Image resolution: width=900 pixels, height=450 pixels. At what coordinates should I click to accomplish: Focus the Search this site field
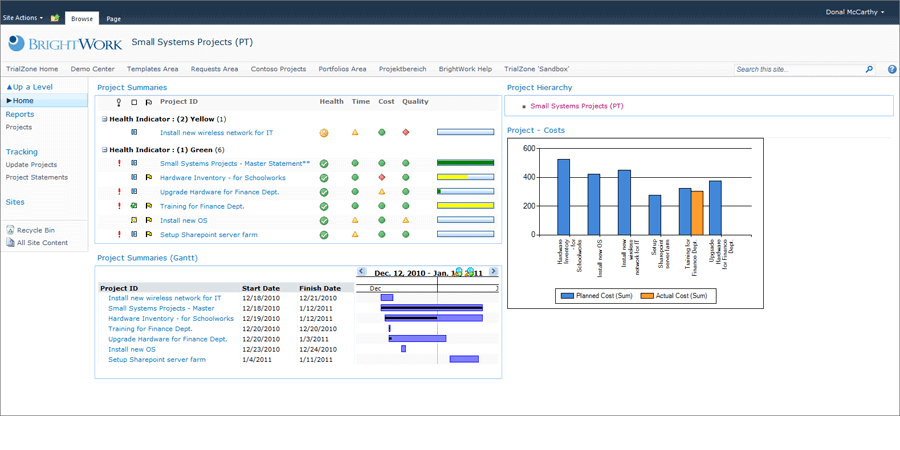799,69
